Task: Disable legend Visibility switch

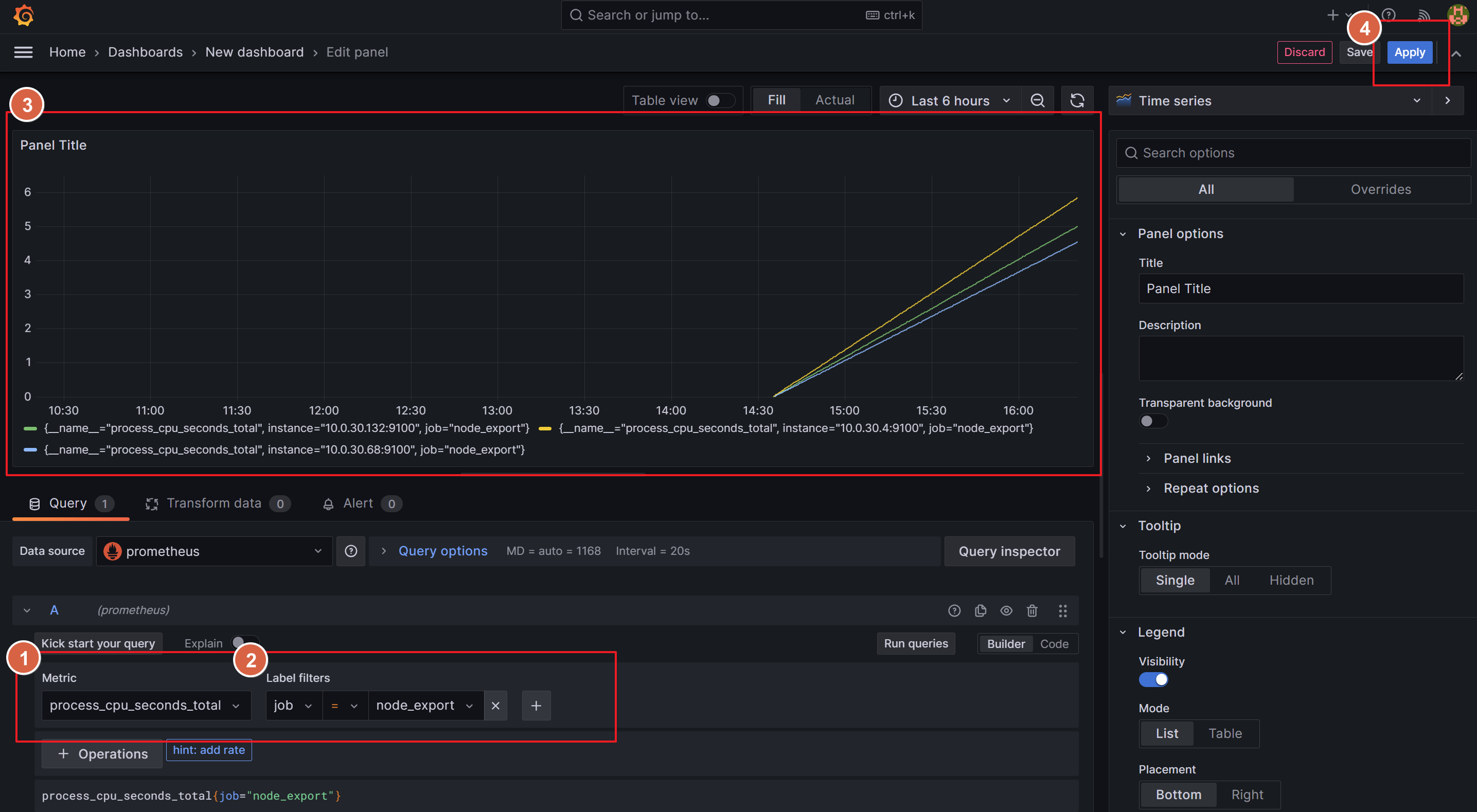Action: (x=1152, y=680)
